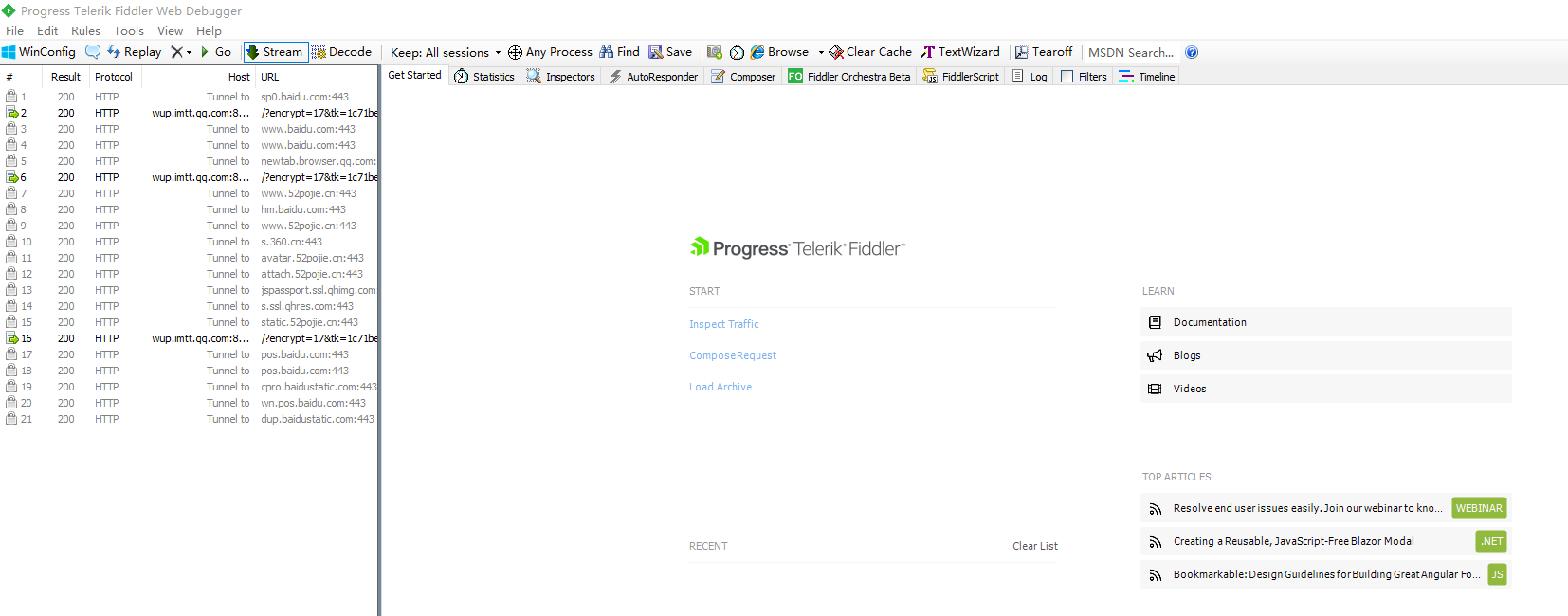Open the Angular Forms design guidelines article
Image resolution: width=1568 pixels, height=616 pixels.
pos(1326,574)
